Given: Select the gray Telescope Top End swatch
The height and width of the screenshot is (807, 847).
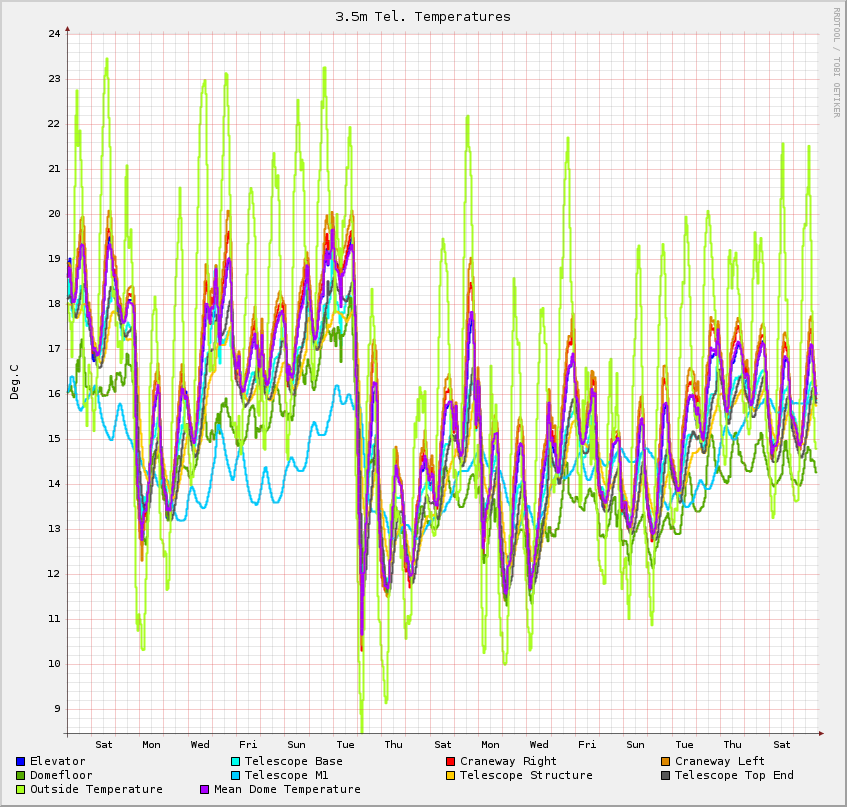Looking at the screenshot, I should click(666, 776).
